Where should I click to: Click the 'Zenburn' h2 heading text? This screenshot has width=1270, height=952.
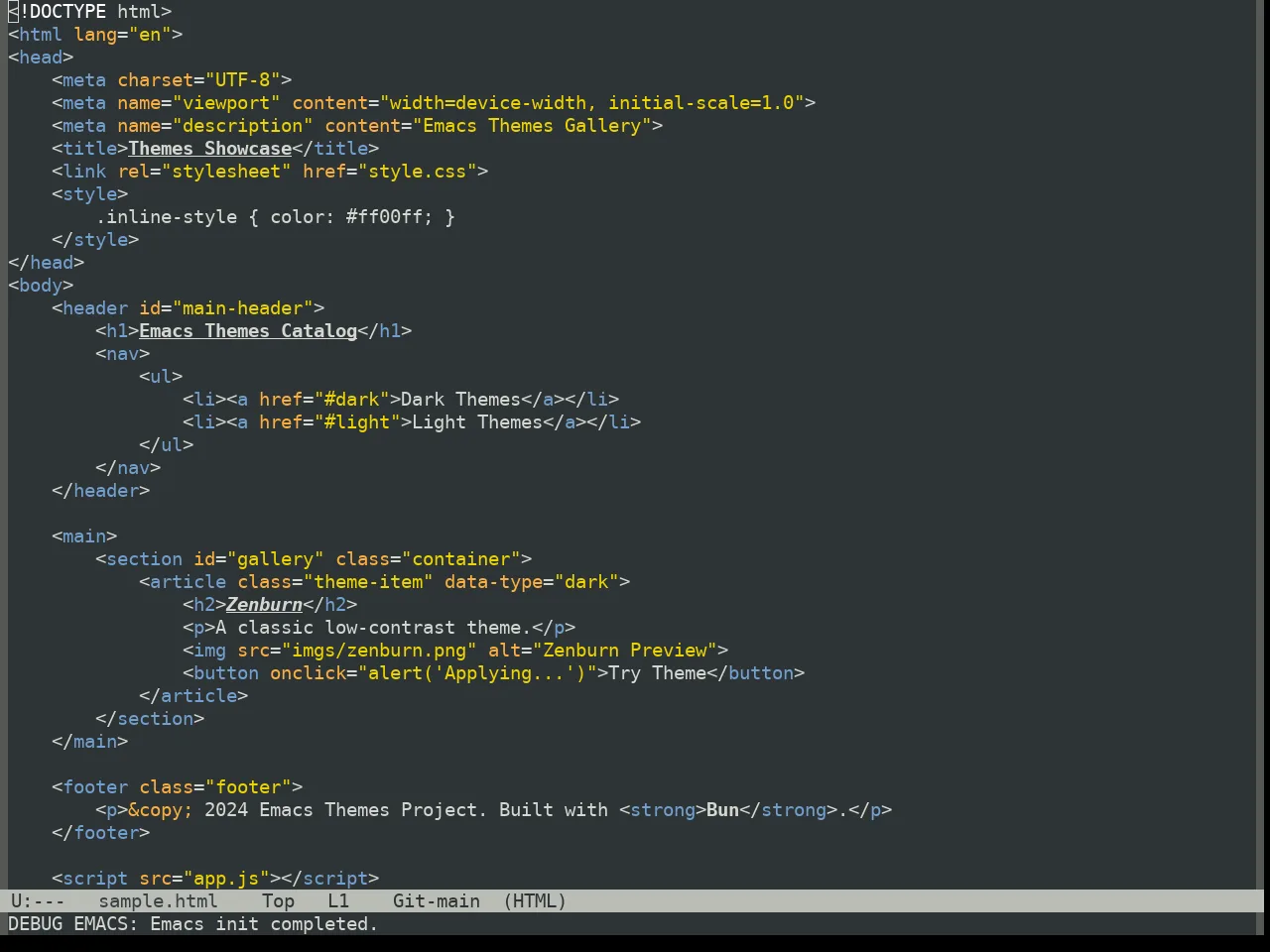click(x=264, y=605)
